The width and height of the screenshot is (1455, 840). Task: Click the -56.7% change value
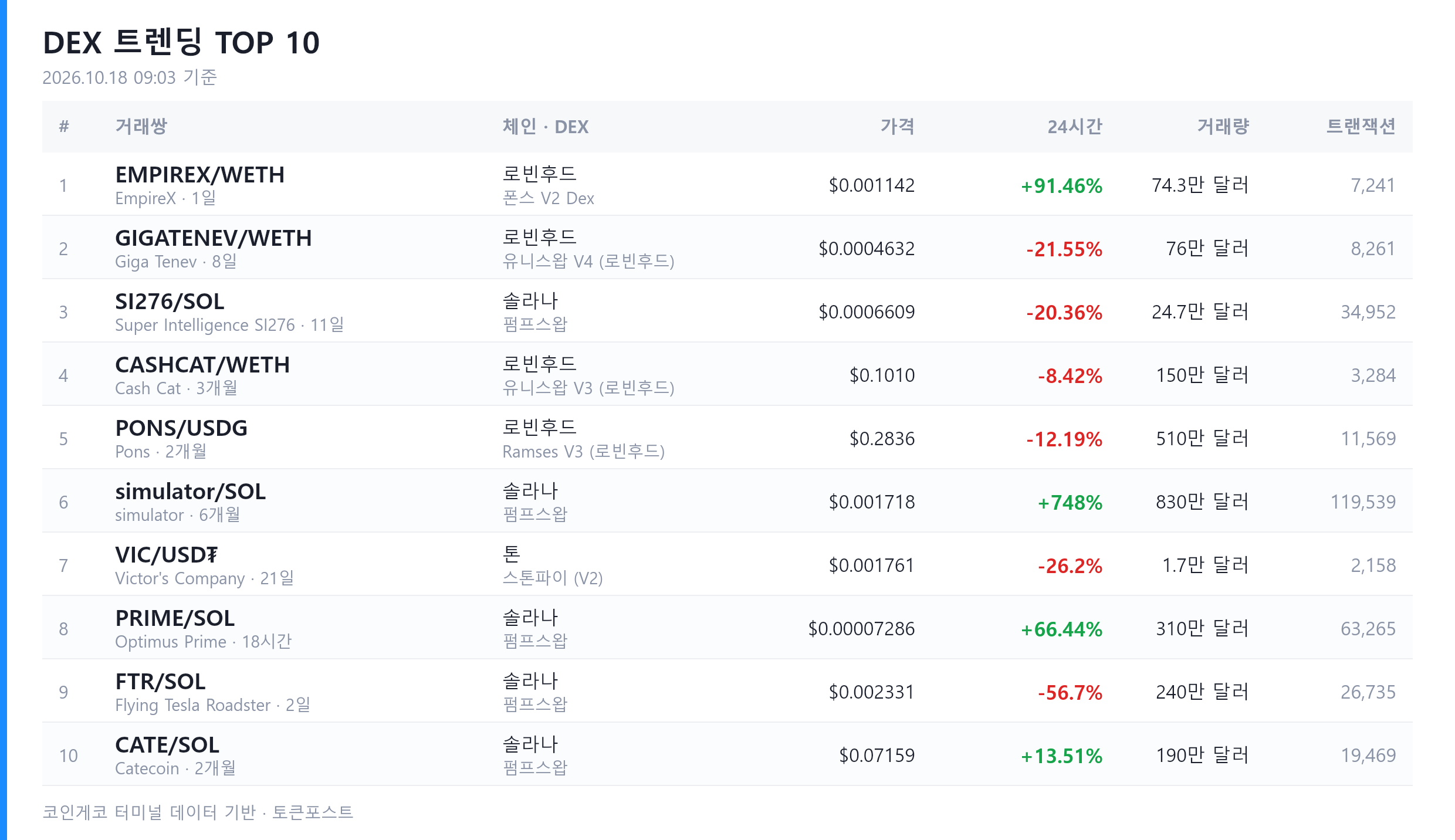tap(1070, 693)
